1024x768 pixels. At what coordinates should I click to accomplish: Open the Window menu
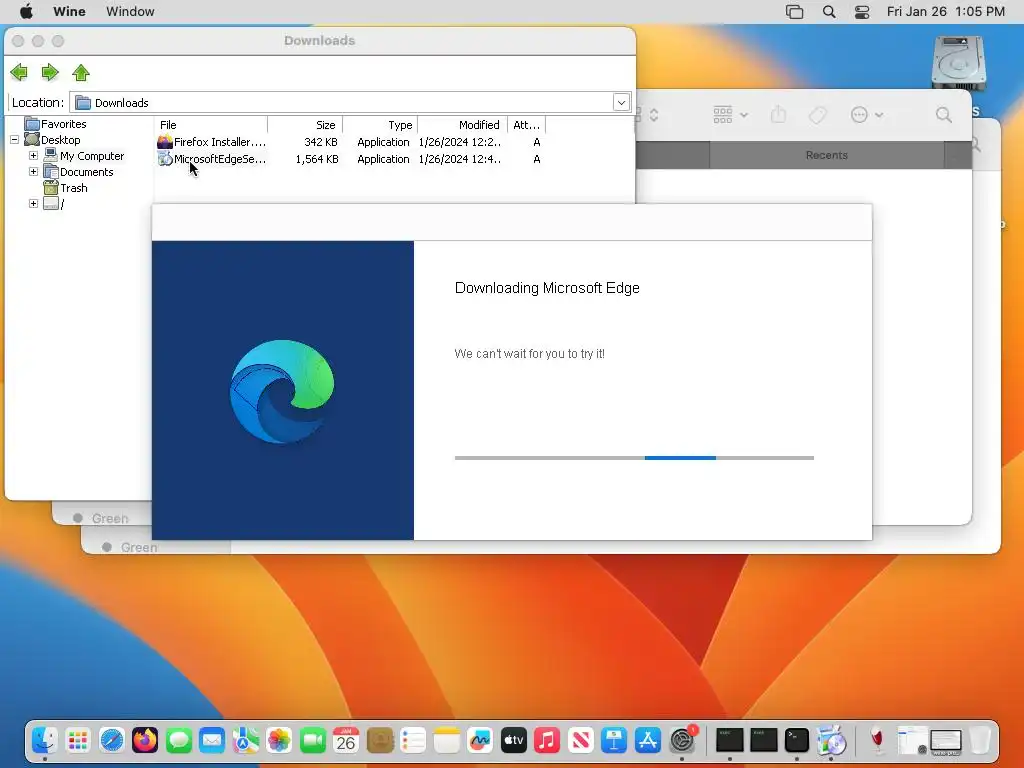(x=130, y=11)
